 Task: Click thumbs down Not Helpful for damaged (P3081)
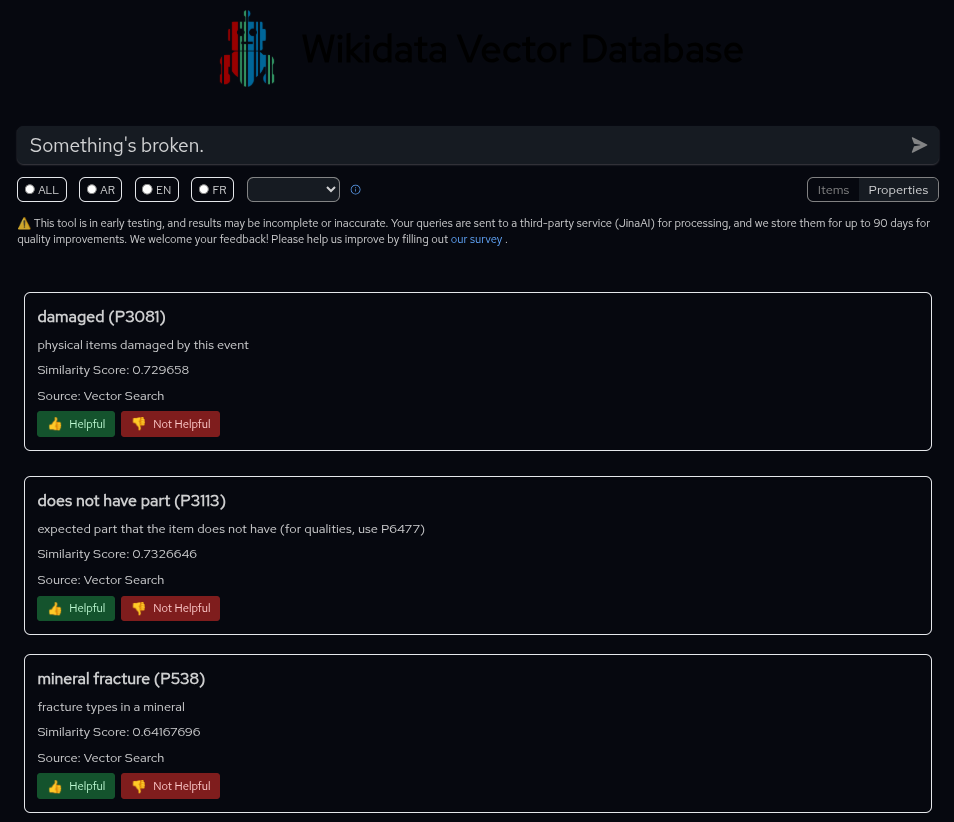170,424
